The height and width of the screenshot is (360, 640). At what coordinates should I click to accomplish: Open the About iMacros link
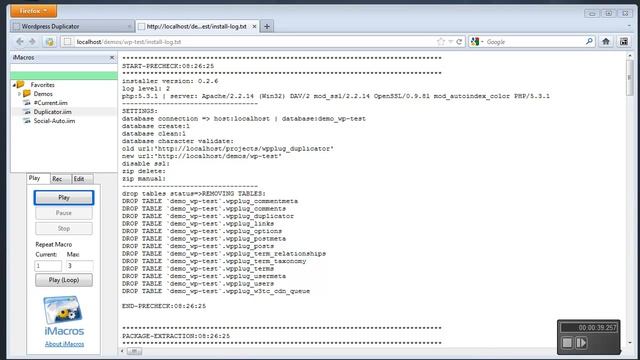point(64,344)
